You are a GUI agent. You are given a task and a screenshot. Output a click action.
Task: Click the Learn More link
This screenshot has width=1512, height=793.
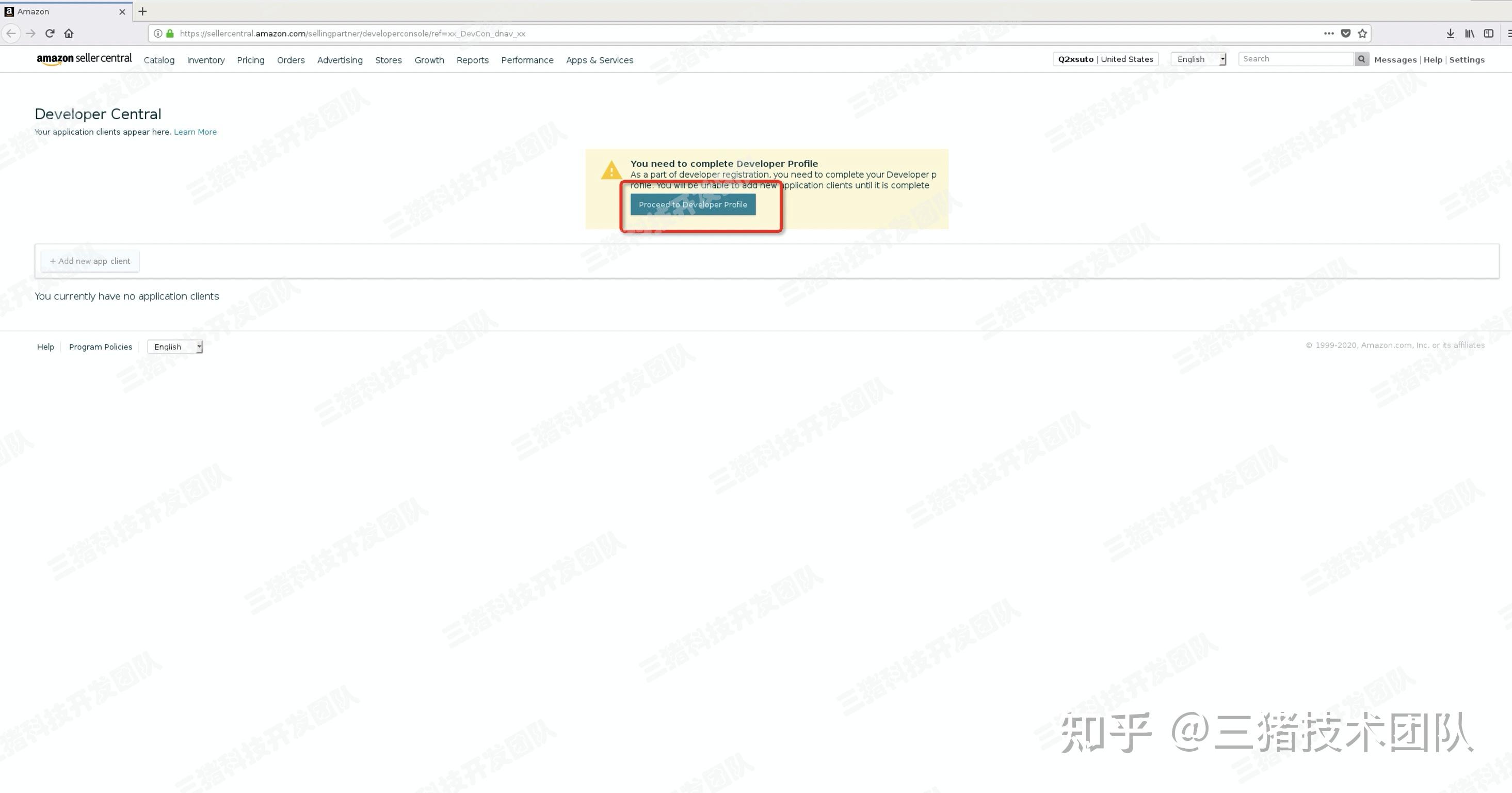[195, 132]
